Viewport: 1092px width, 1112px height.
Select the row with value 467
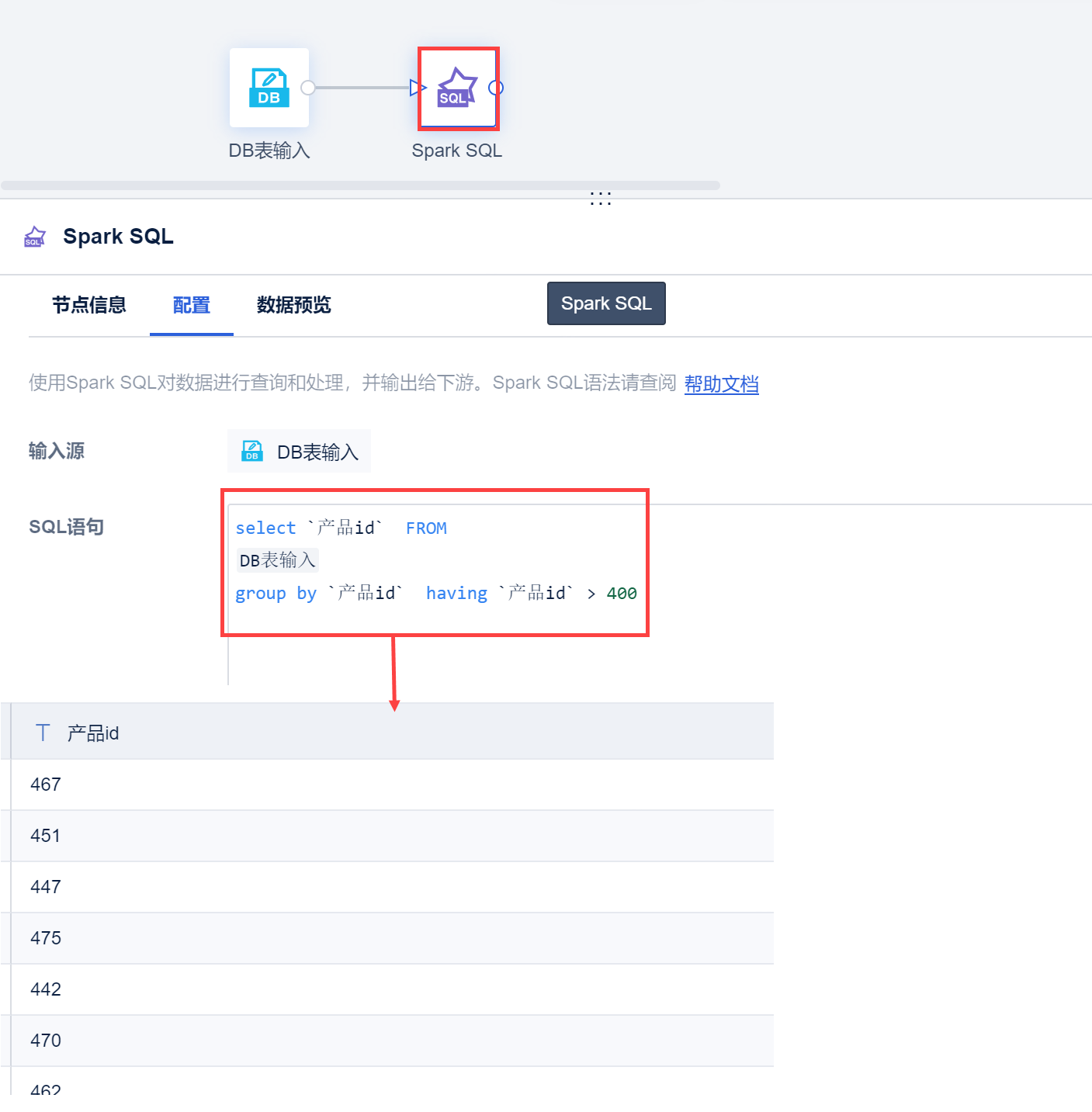tap(393, 785)
